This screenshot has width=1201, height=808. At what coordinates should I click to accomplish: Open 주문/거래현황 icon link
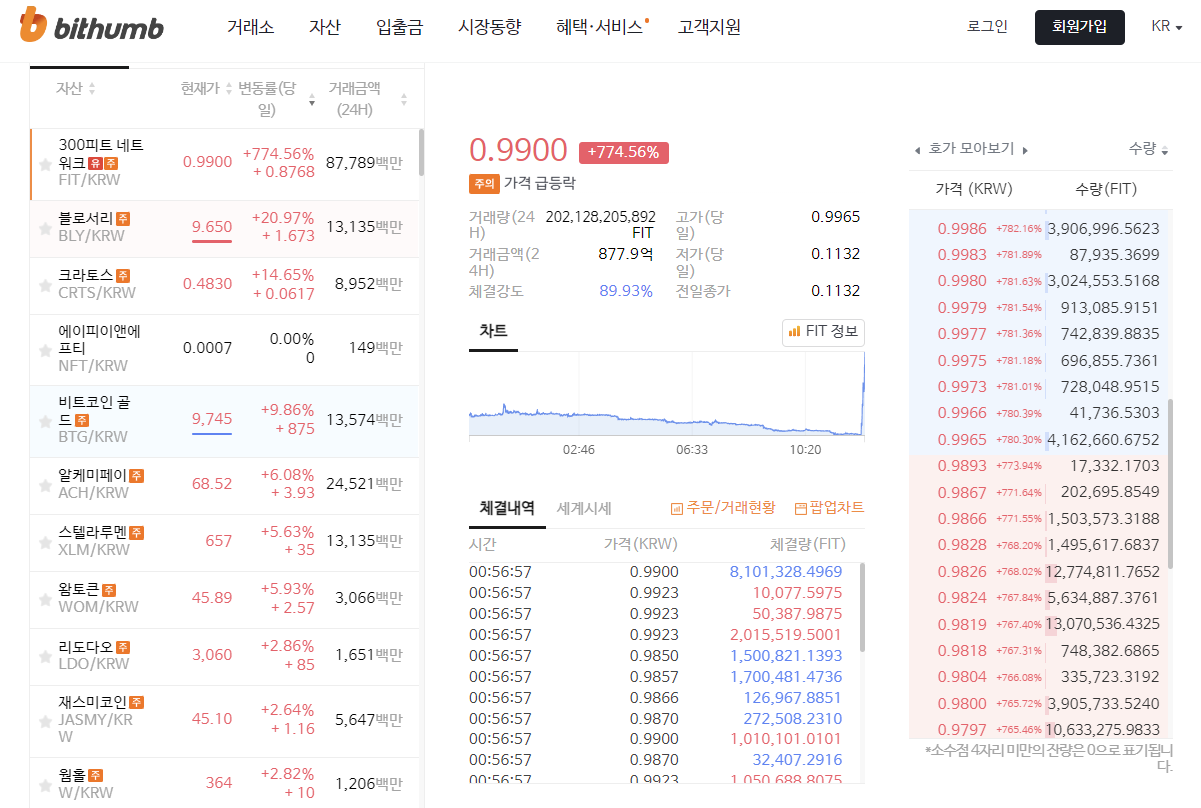coord(677,509)
